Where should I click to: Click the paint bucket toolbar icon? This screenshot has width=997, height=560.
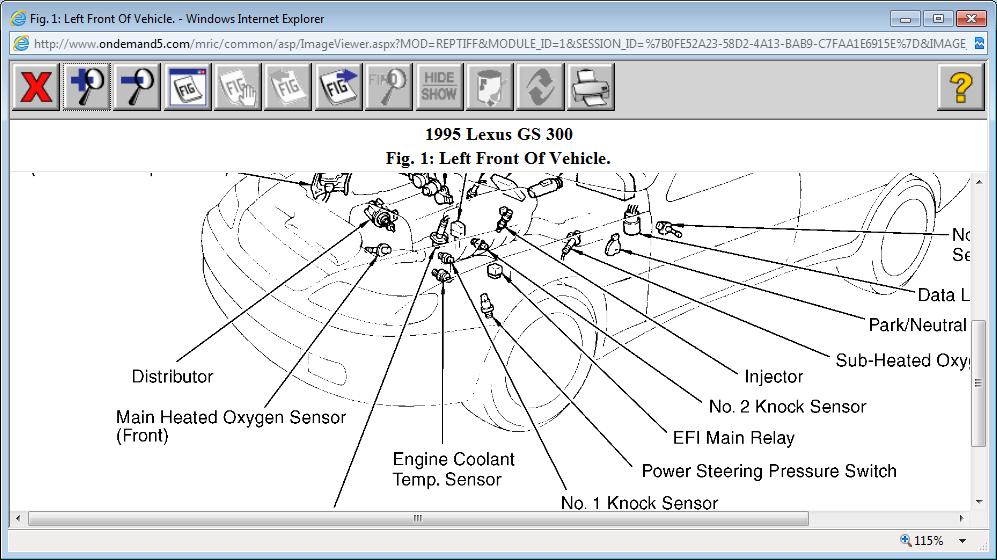click(x=490, y=86)
